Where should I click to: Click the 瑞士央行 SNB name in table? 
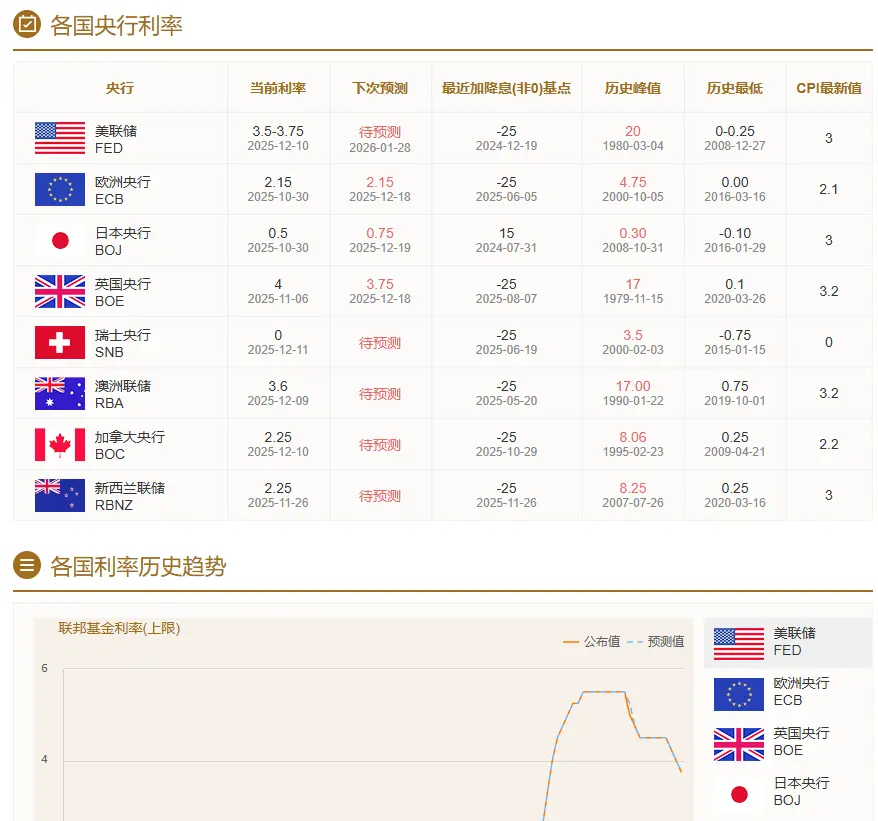123,343
